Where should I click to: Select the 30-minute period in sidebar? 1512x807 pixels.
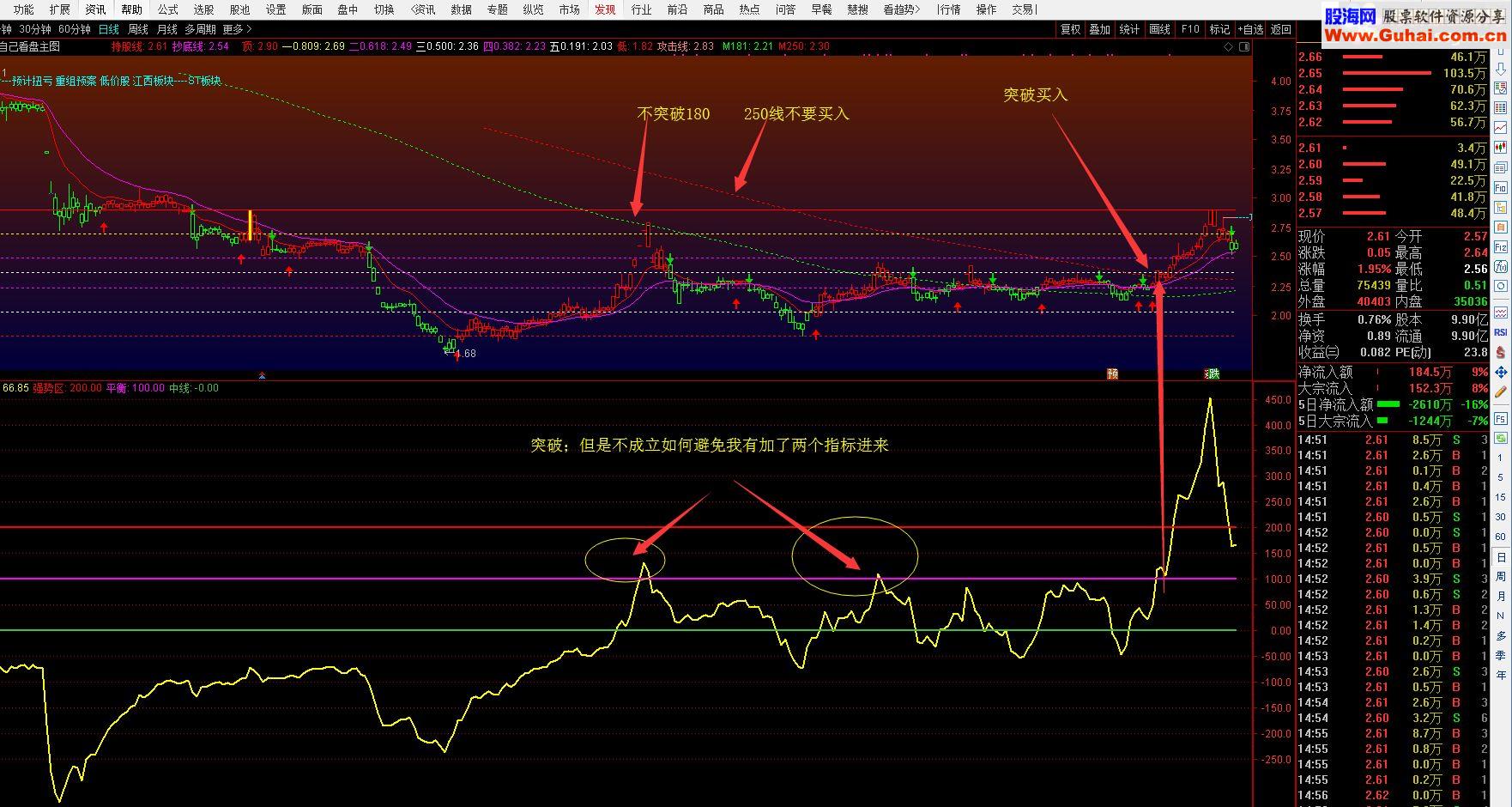(x=1501, y=516)
